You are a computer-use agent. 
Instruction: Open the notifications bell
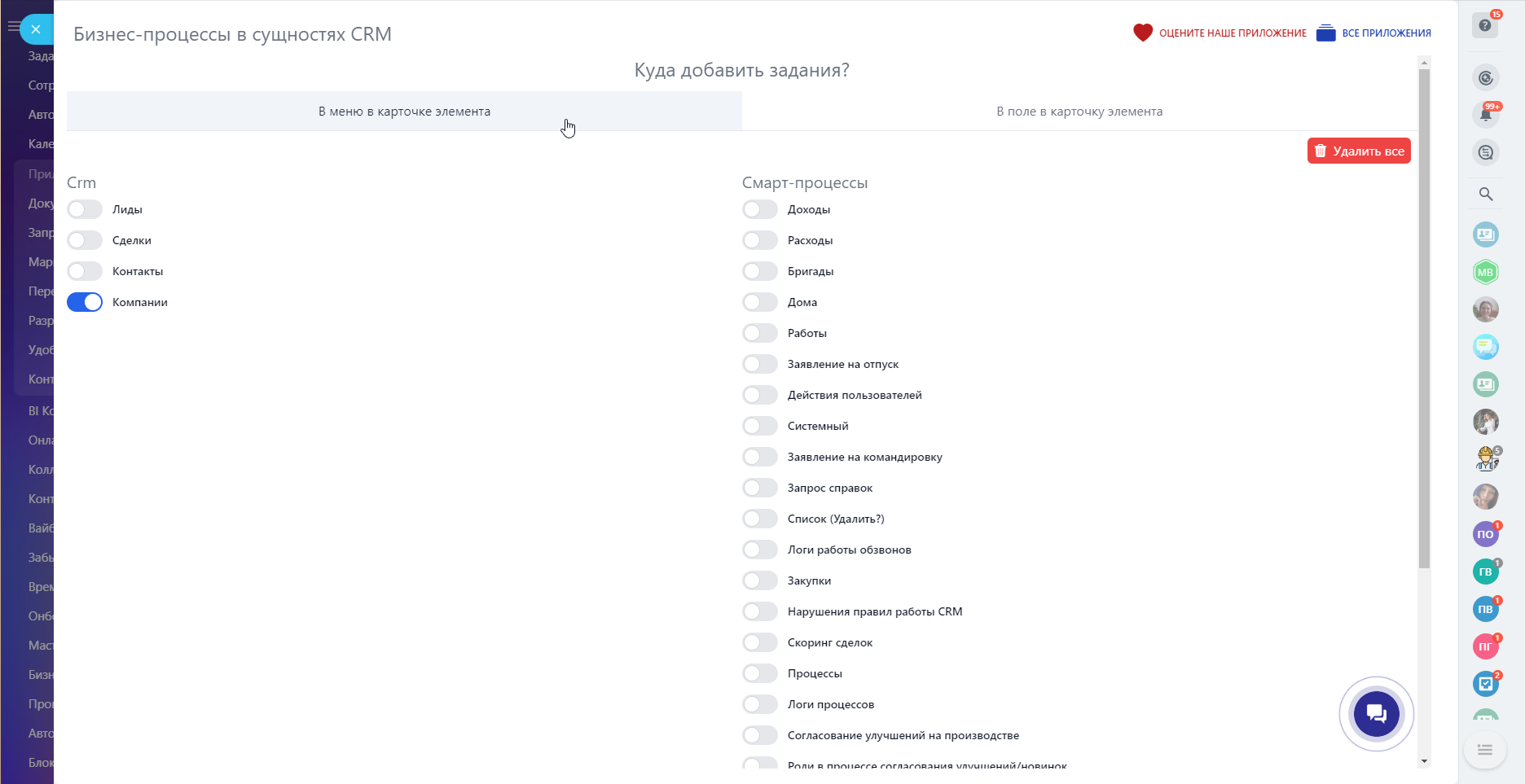[1486, 115]
